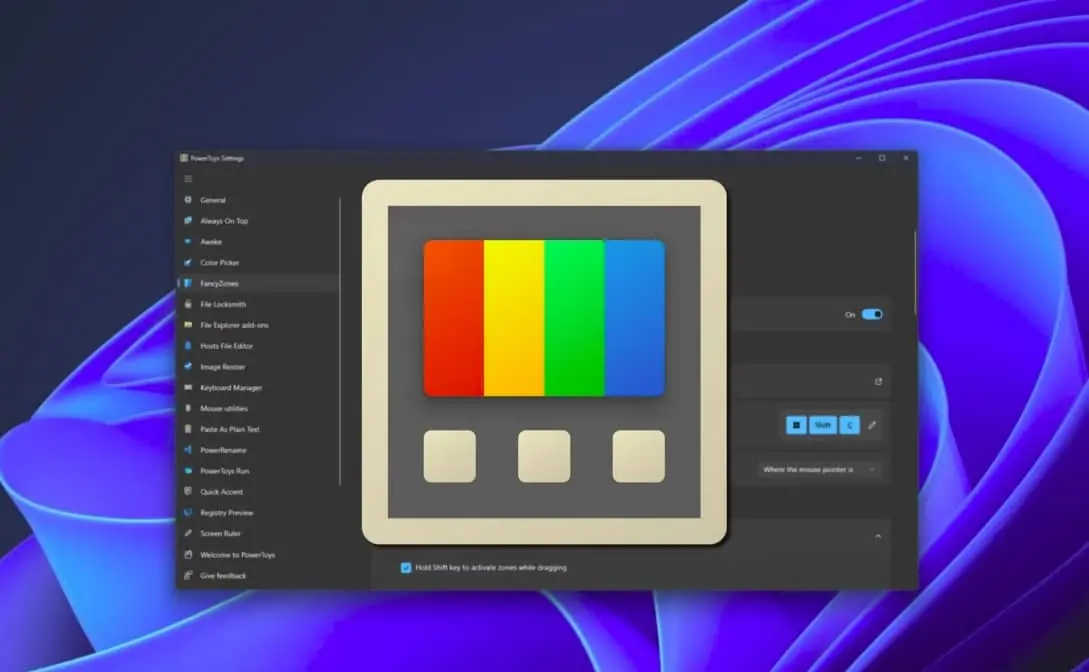This screenshot has width=1089, height=672.
Task: Select the PowerRename icon
Action: 188,450
